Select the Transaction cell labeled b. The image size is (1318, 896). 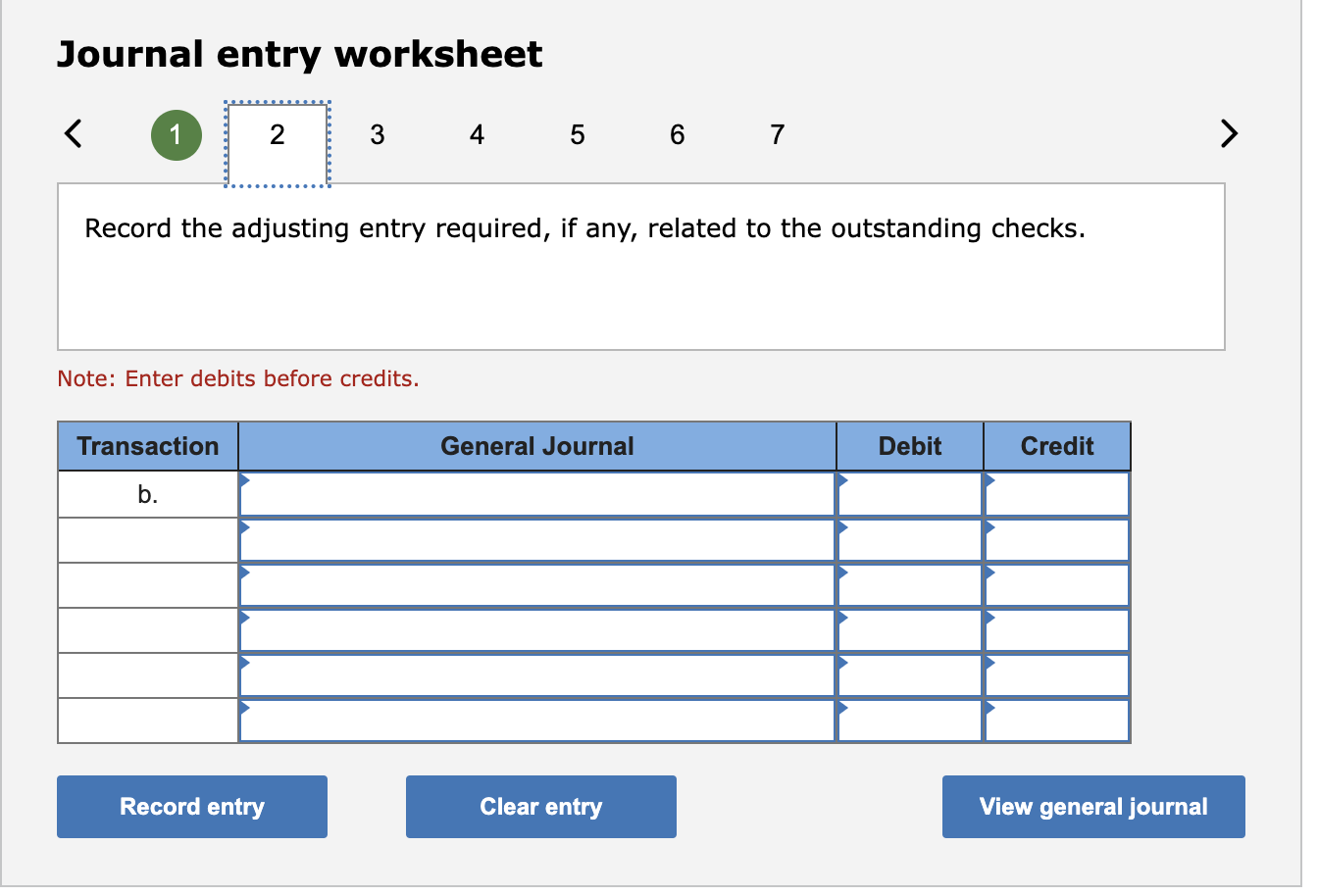(147, 493)
